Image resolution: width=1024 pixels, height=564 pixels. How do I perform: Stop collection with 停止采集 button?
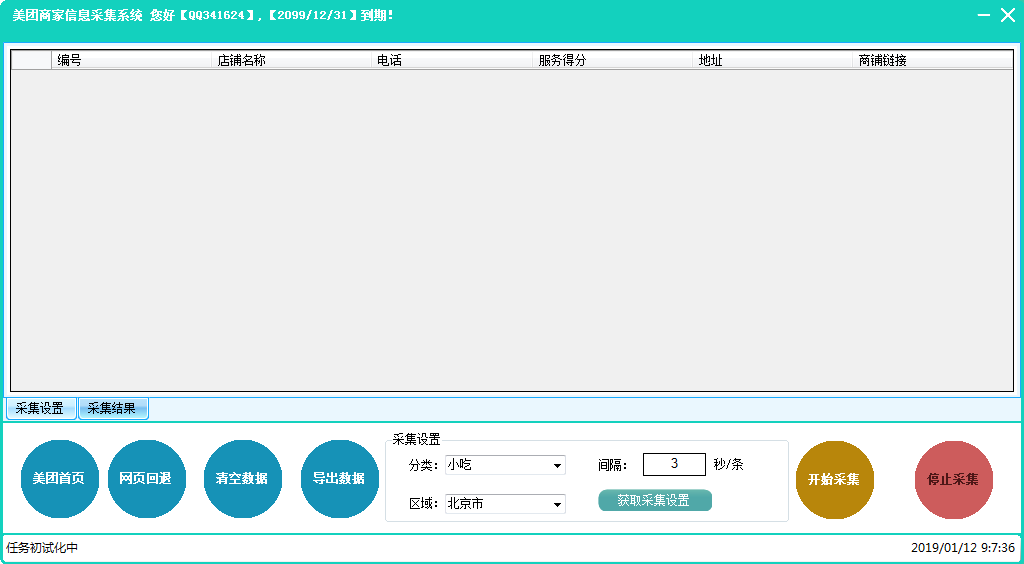click(x=953, y=480)
